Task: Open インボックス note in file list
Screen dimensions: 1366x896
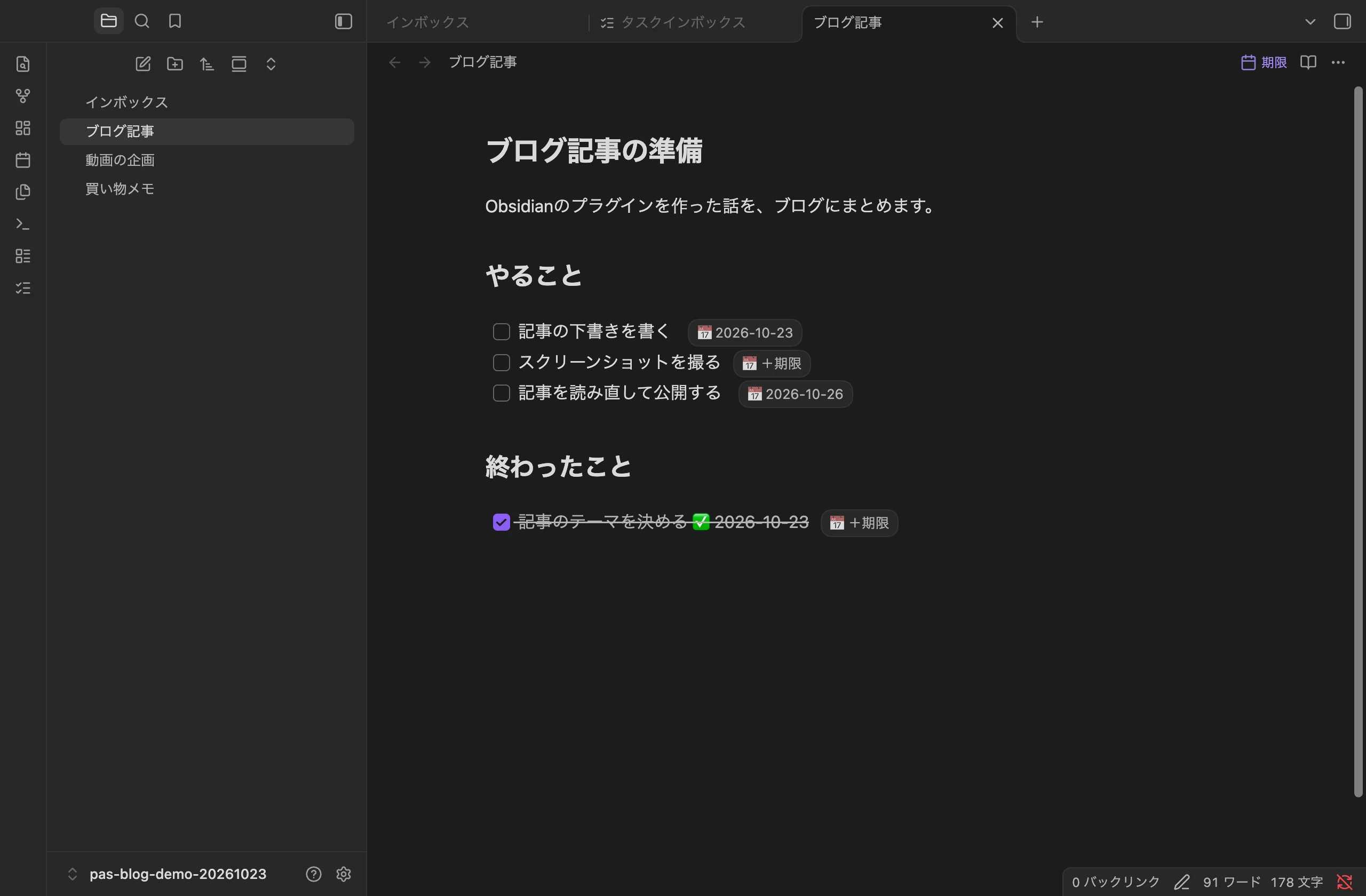Action: pos(207,103)
